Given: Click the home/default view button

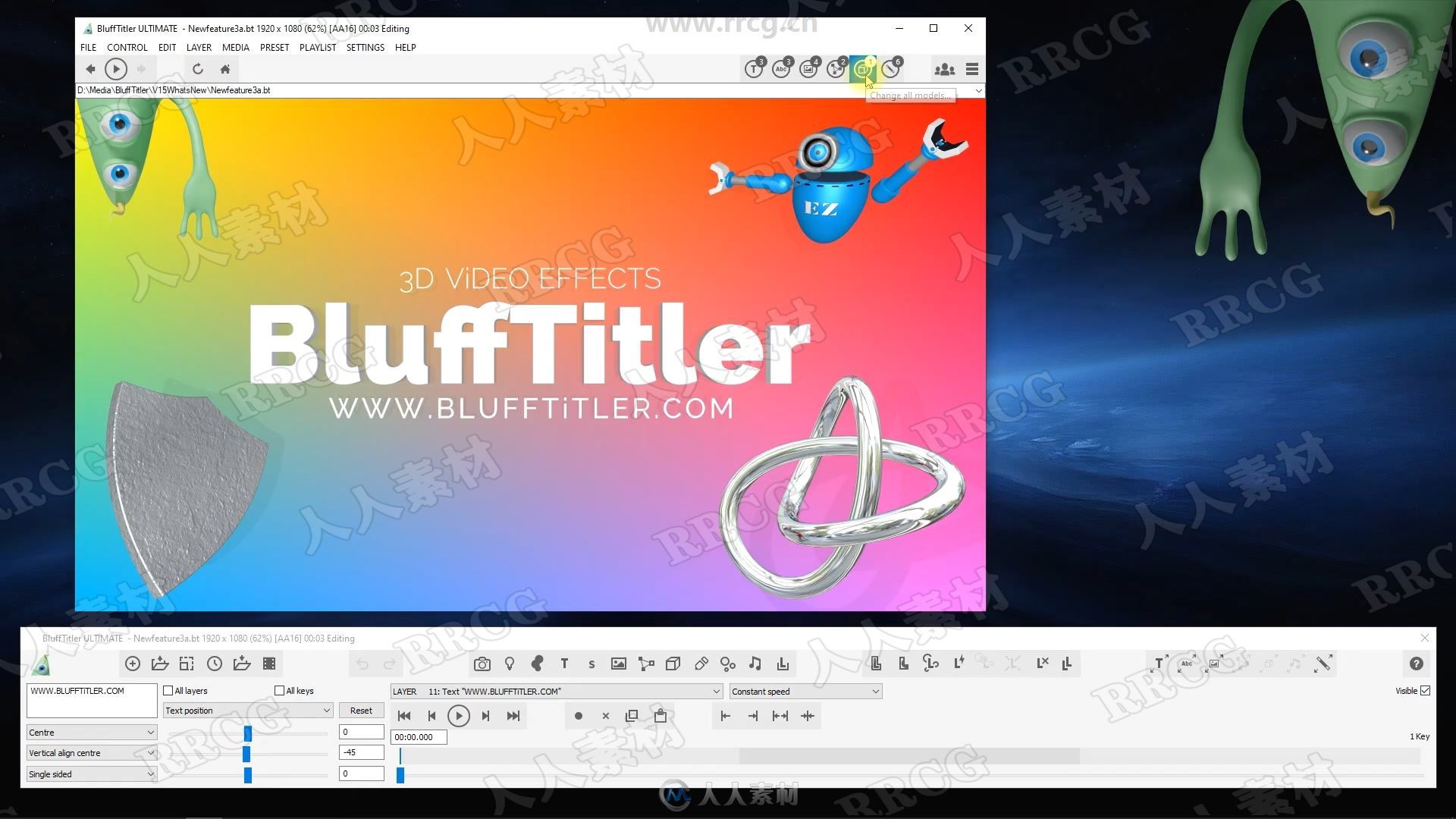Looking at the screenshot, I should [225, 68].
